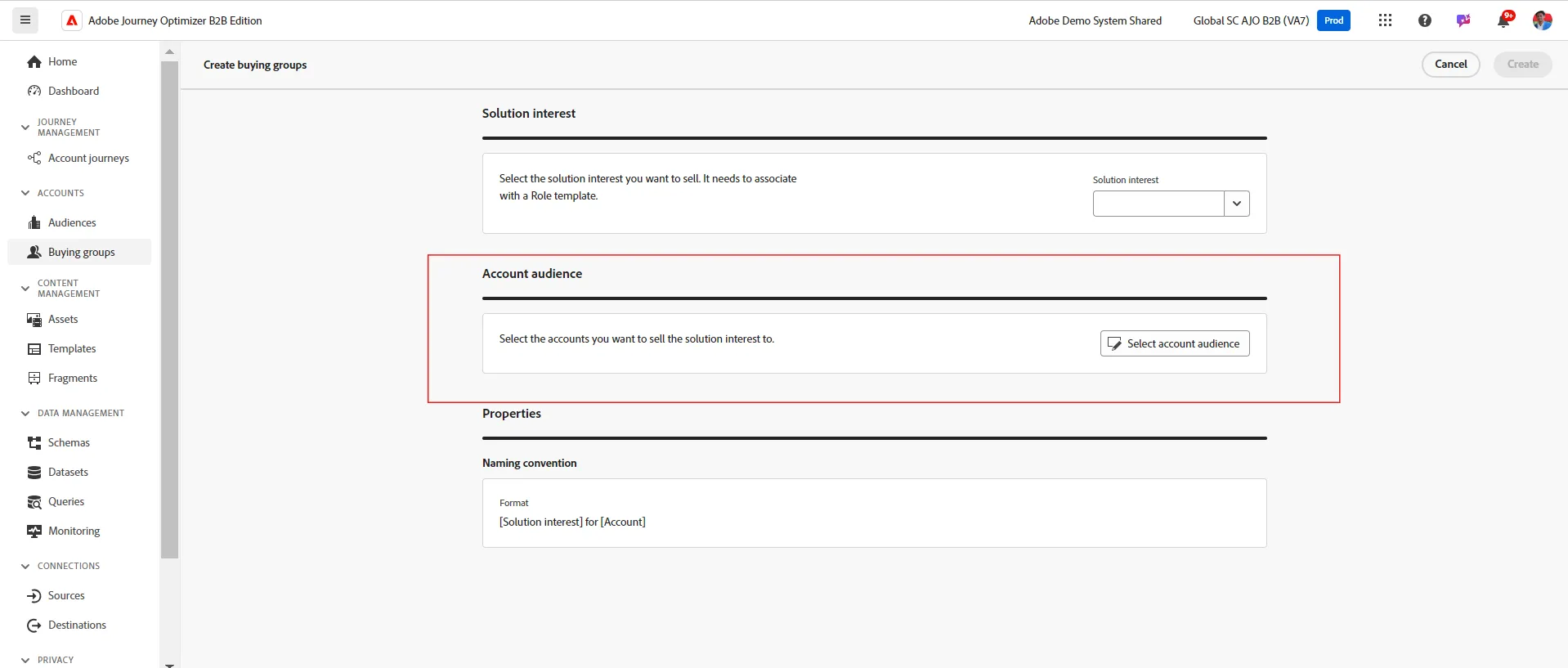This screenshot has height=668, width=1568.
Task: Open Dashboard from sidebar
Action: pos(74,91)
